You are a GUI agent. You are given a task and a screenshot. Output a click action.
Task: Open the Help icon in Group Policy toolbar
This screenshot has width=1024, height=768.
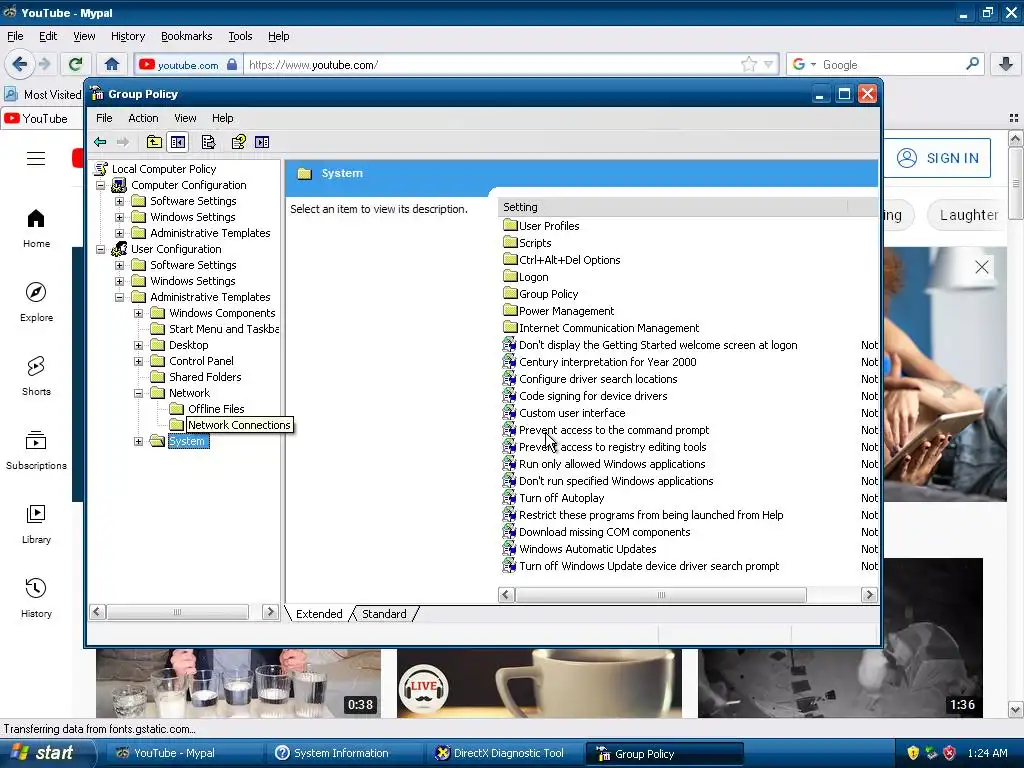[238, 142]
